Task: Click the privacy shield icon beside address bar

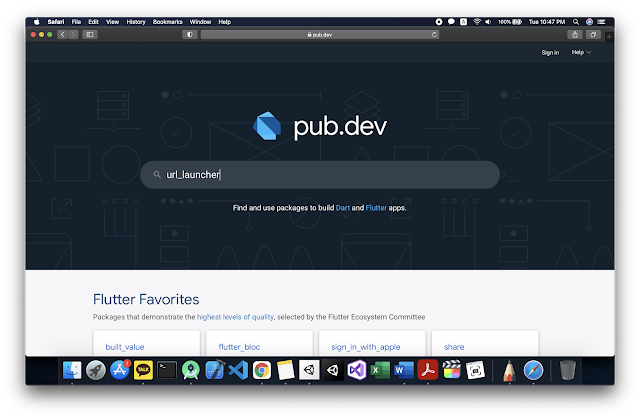Action: point(190,35)
